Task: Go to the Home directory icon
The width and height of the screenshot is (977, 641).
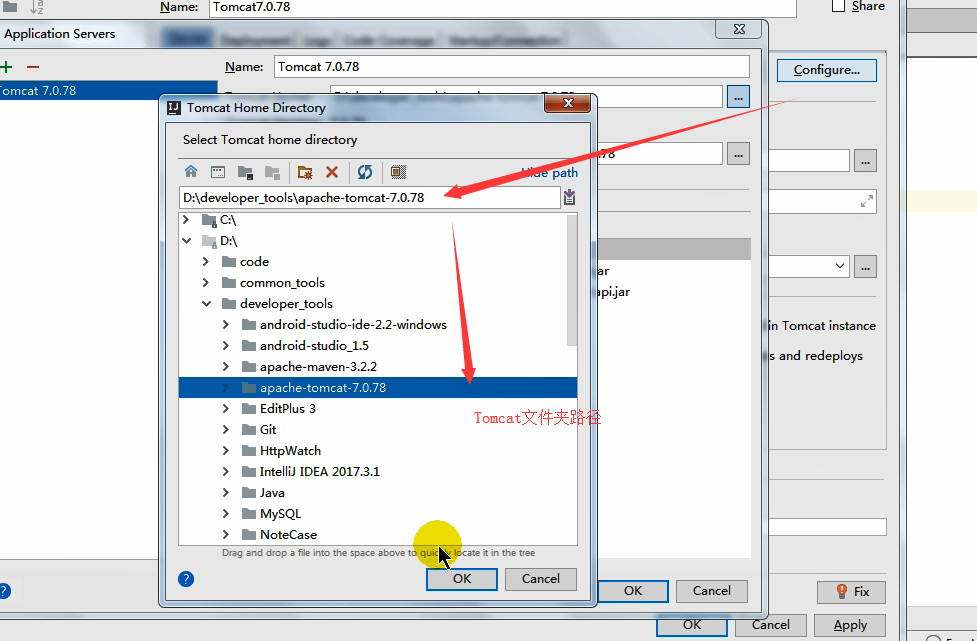Action: pyautogui.click(x=191, y=171)
